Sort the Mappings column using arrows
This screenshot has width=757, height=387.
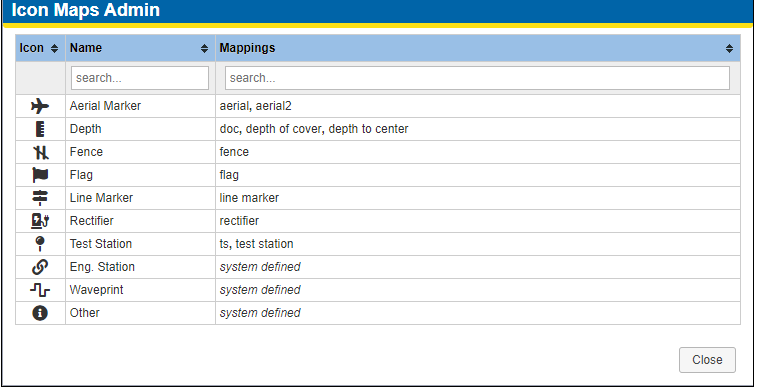point(729,48)
